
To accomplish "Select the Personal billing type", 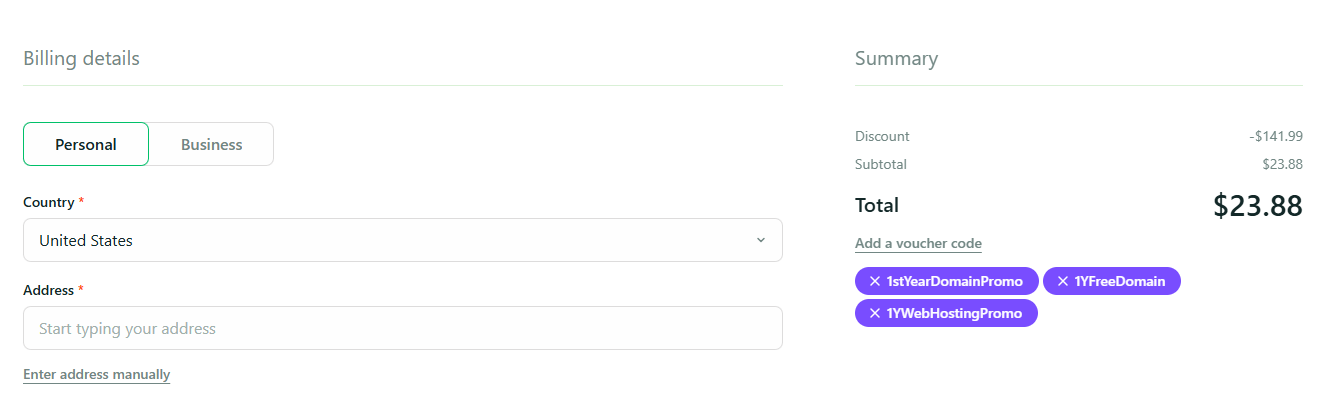I will pyautogui.click(x=86, y=144).
